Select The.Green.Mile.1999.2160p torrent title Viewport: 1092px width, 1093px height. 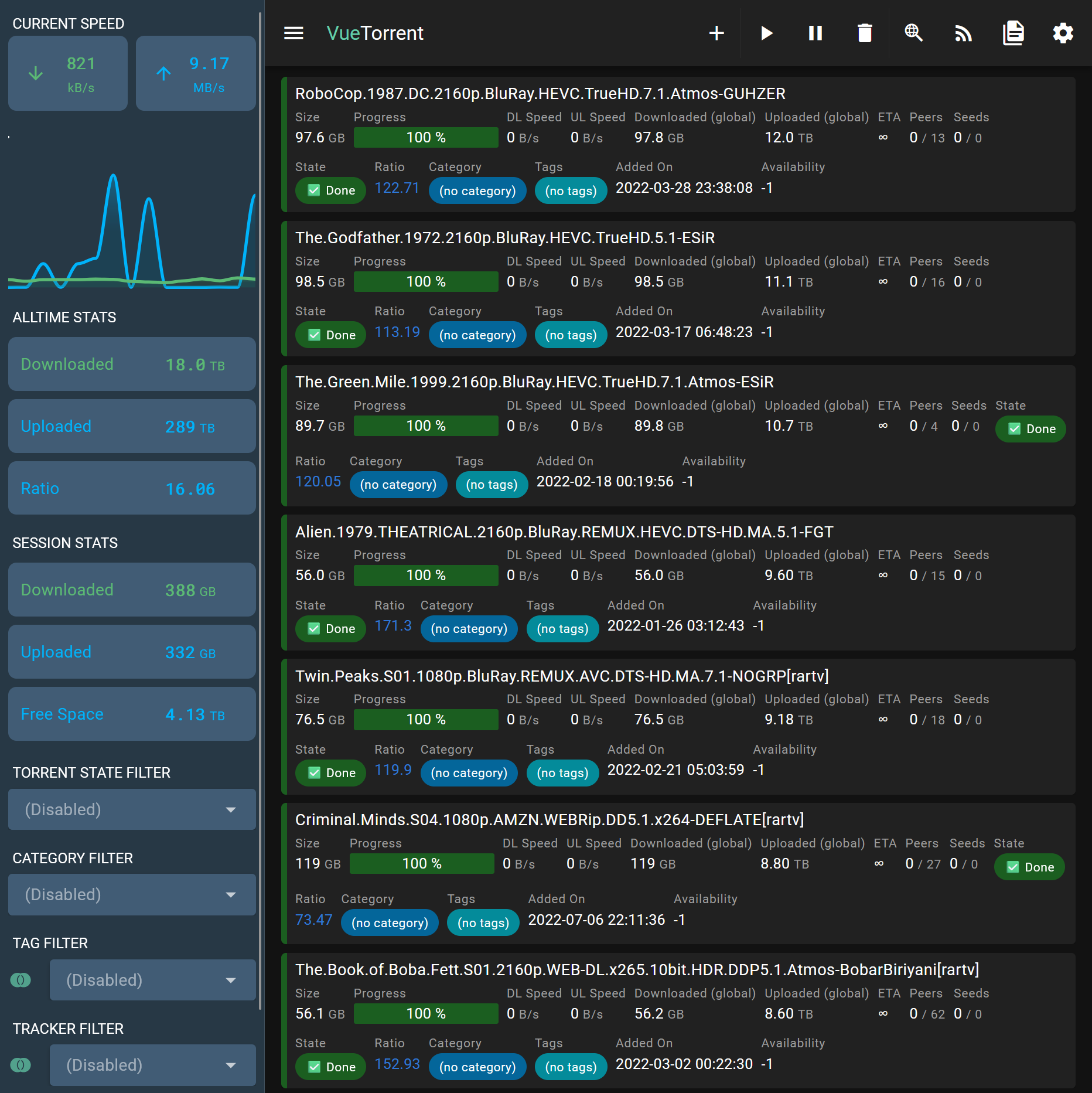[534, 382]
